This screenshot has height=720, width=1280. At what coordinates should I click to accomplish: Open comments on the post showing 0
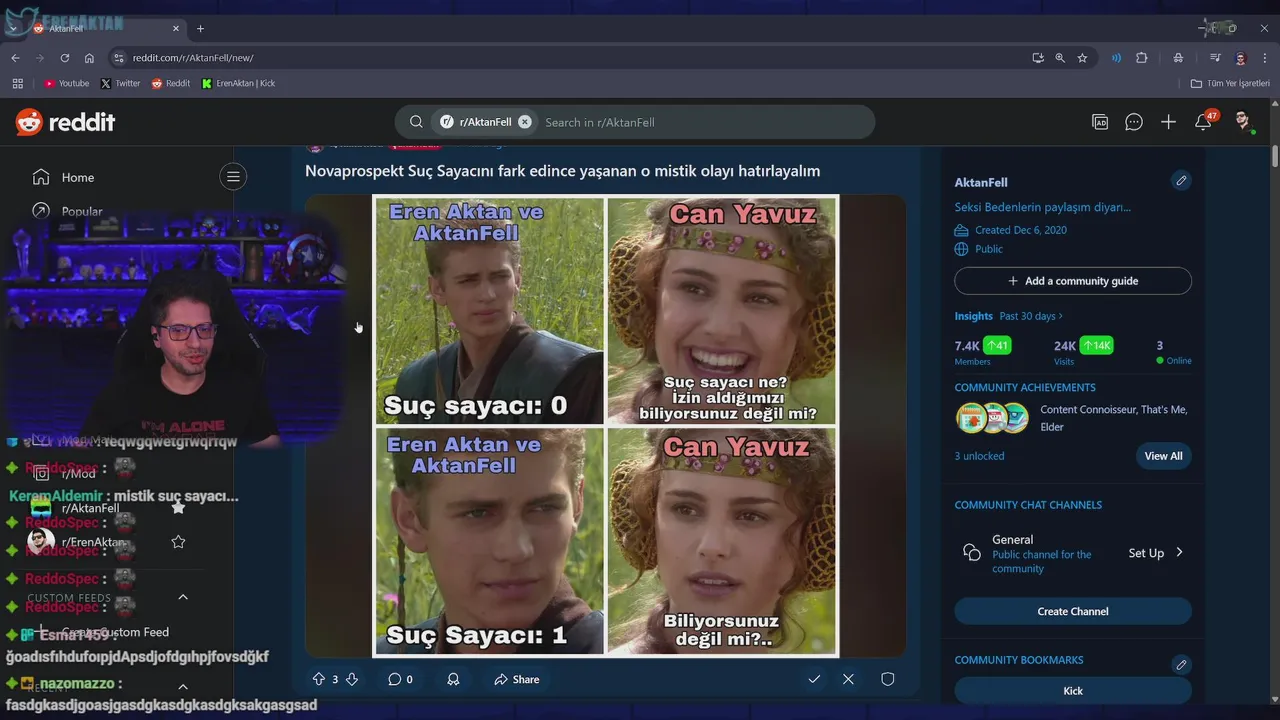pyautogui.click(x=400, y=679)
